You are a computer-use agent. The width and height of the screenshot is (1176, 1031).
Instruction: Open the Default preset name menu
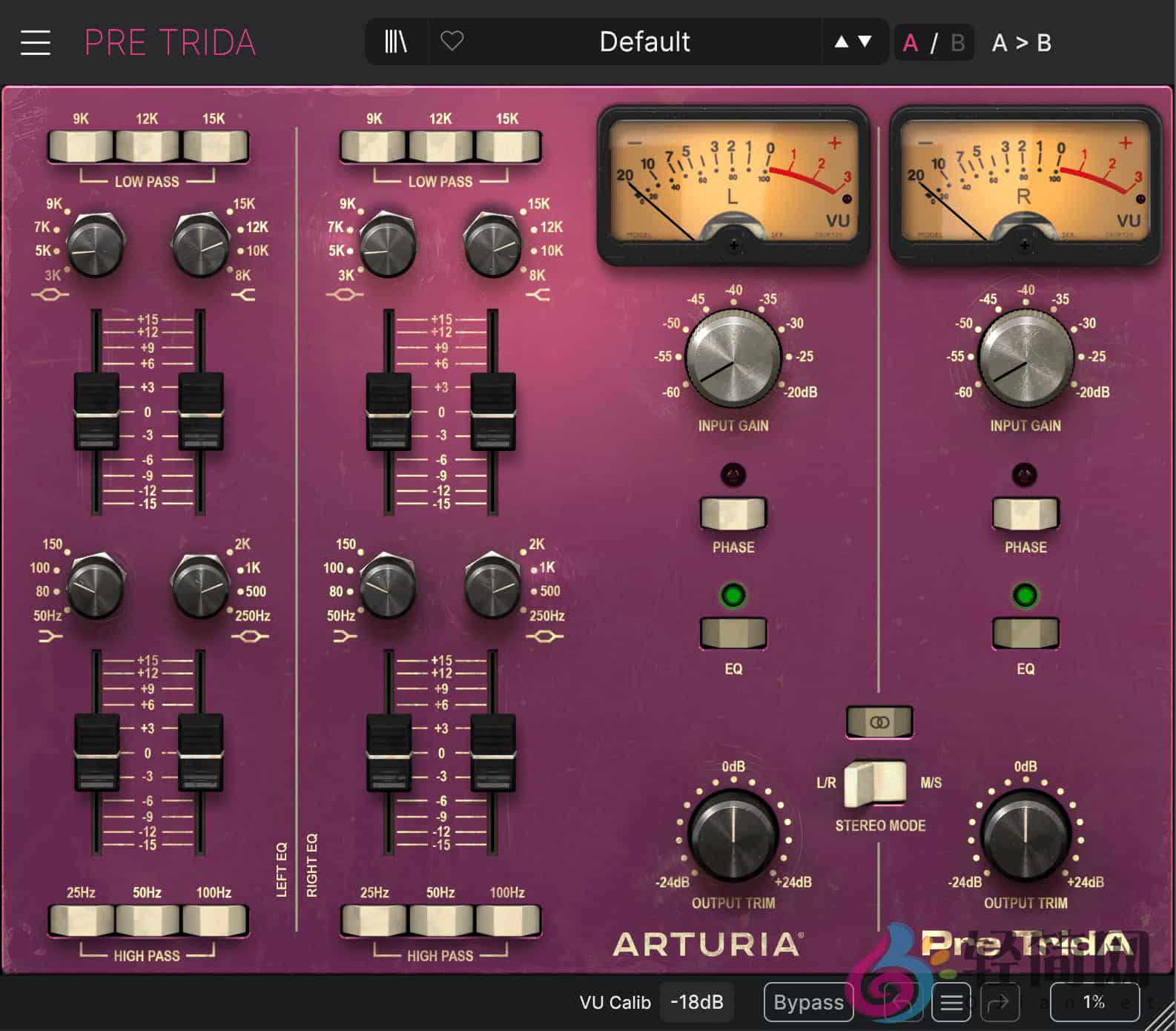pyautogui.click(x=644, y=42)
